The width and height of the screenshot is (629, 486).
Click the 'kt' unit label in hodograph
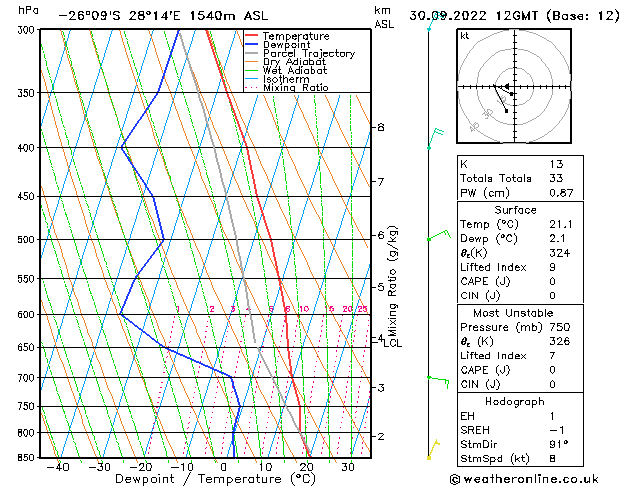pos(464,35)
